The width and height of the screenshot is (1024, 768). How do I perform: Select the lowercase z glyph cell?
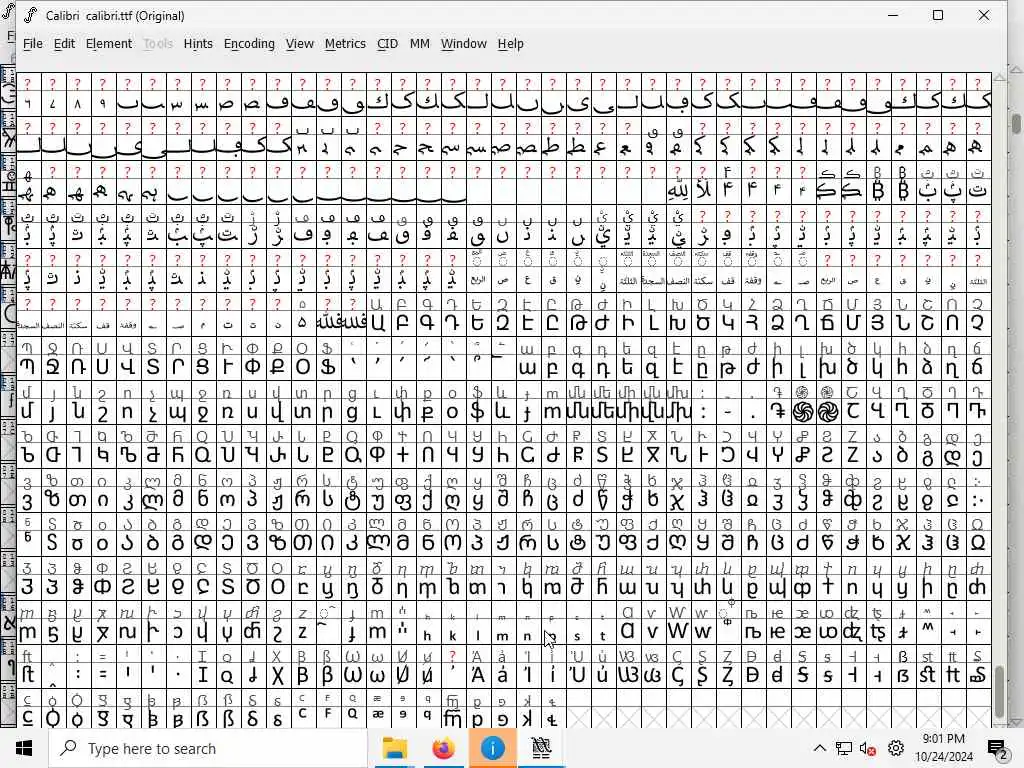click(302, 632)
